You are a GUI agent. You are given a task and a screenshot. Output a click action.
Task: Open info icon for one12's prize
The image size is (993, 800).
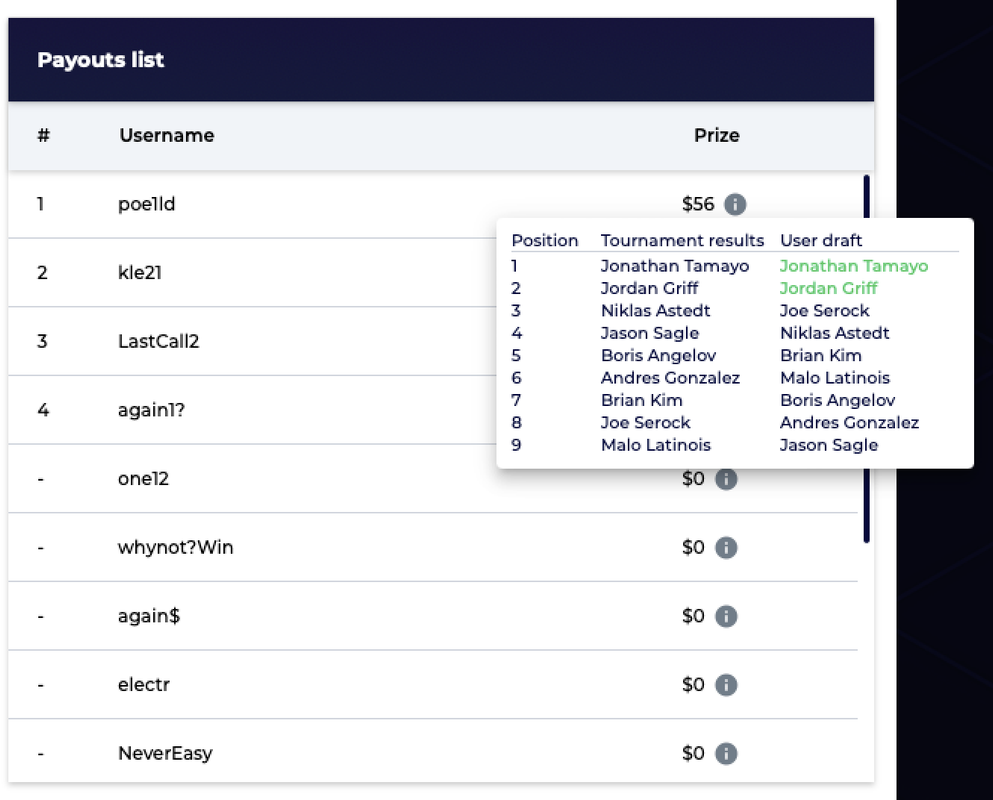(x=726, y=479)
